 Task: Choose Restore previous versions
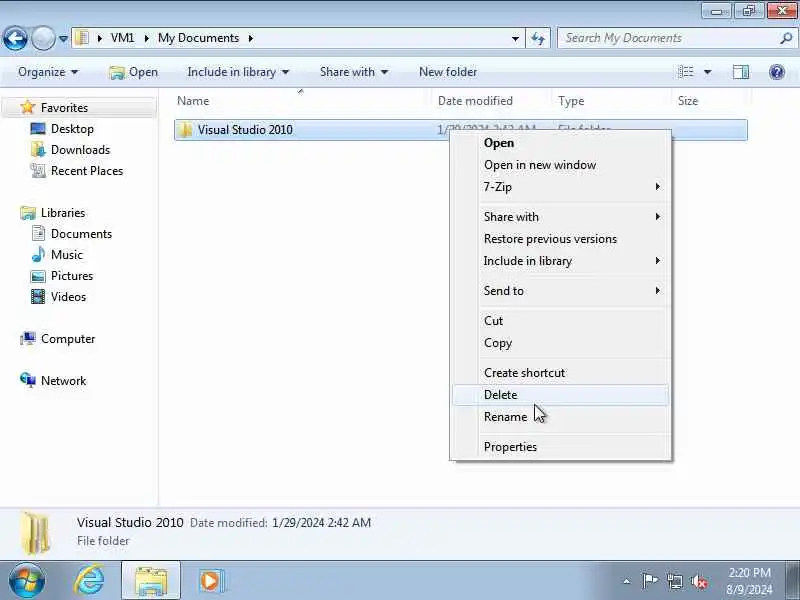560,239
